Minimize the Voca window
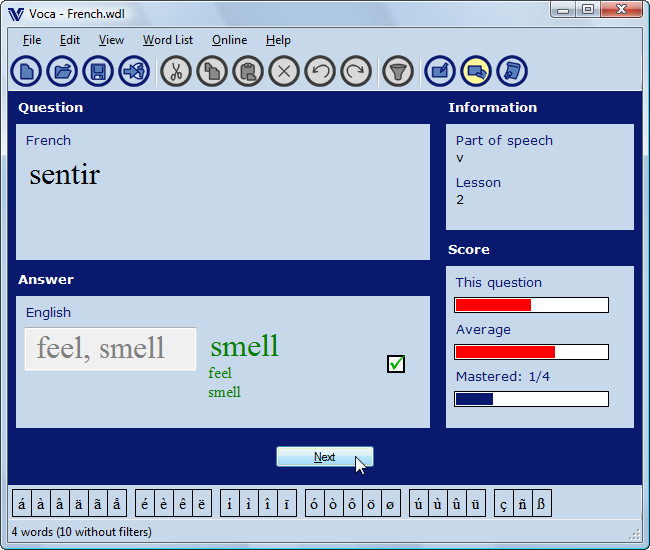 coord(563,10)
